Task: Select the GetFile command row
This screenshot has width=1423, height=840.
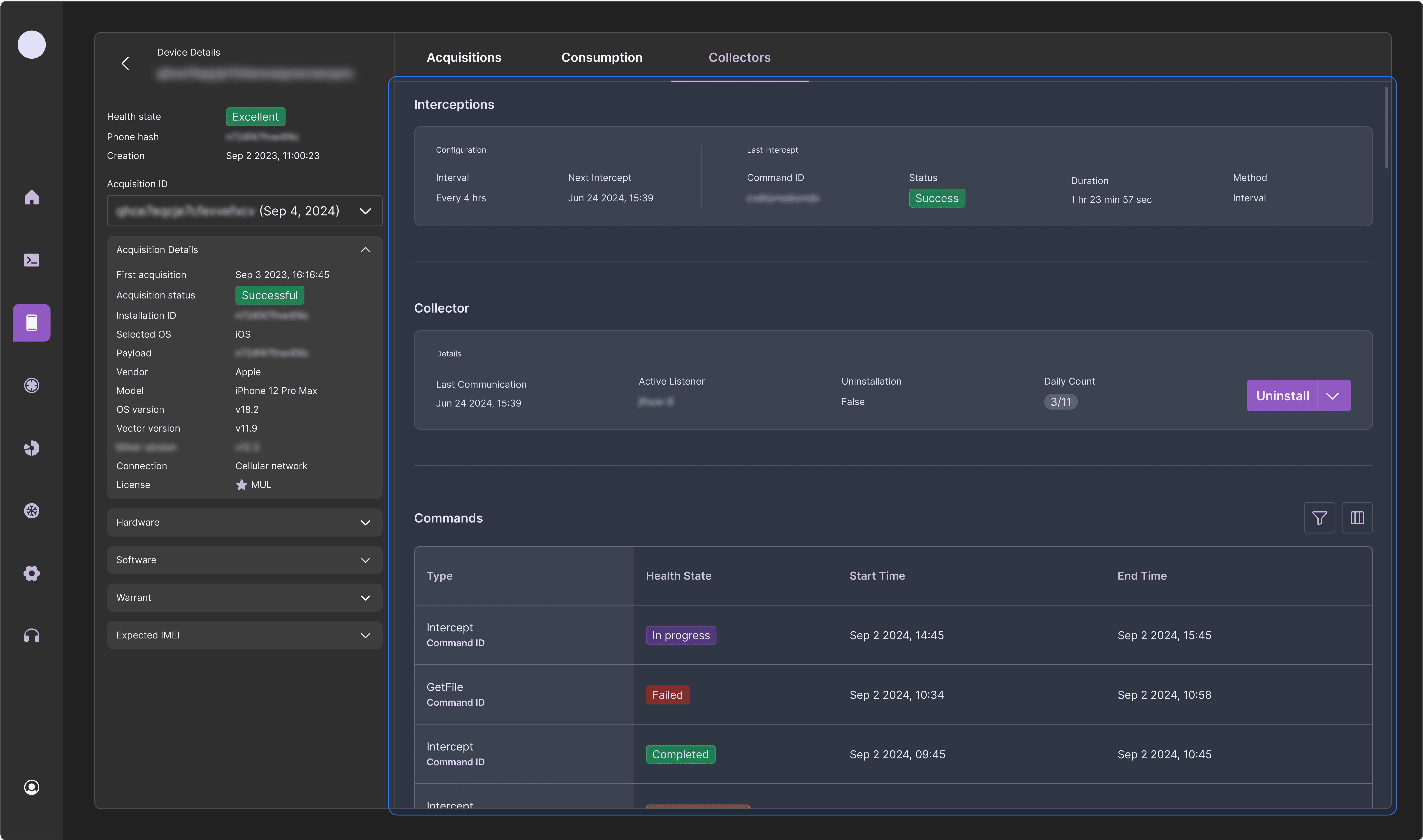Action: (x=893, y=694)
